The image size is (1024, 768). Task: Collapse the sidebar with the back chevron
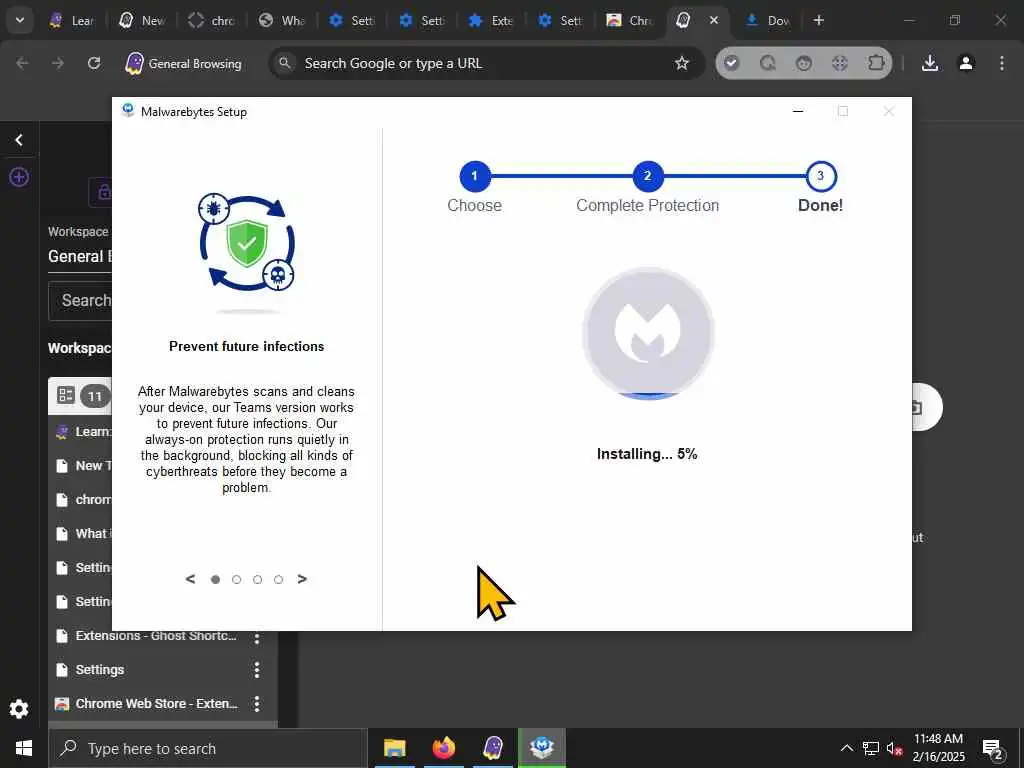(x=19, y=140)
